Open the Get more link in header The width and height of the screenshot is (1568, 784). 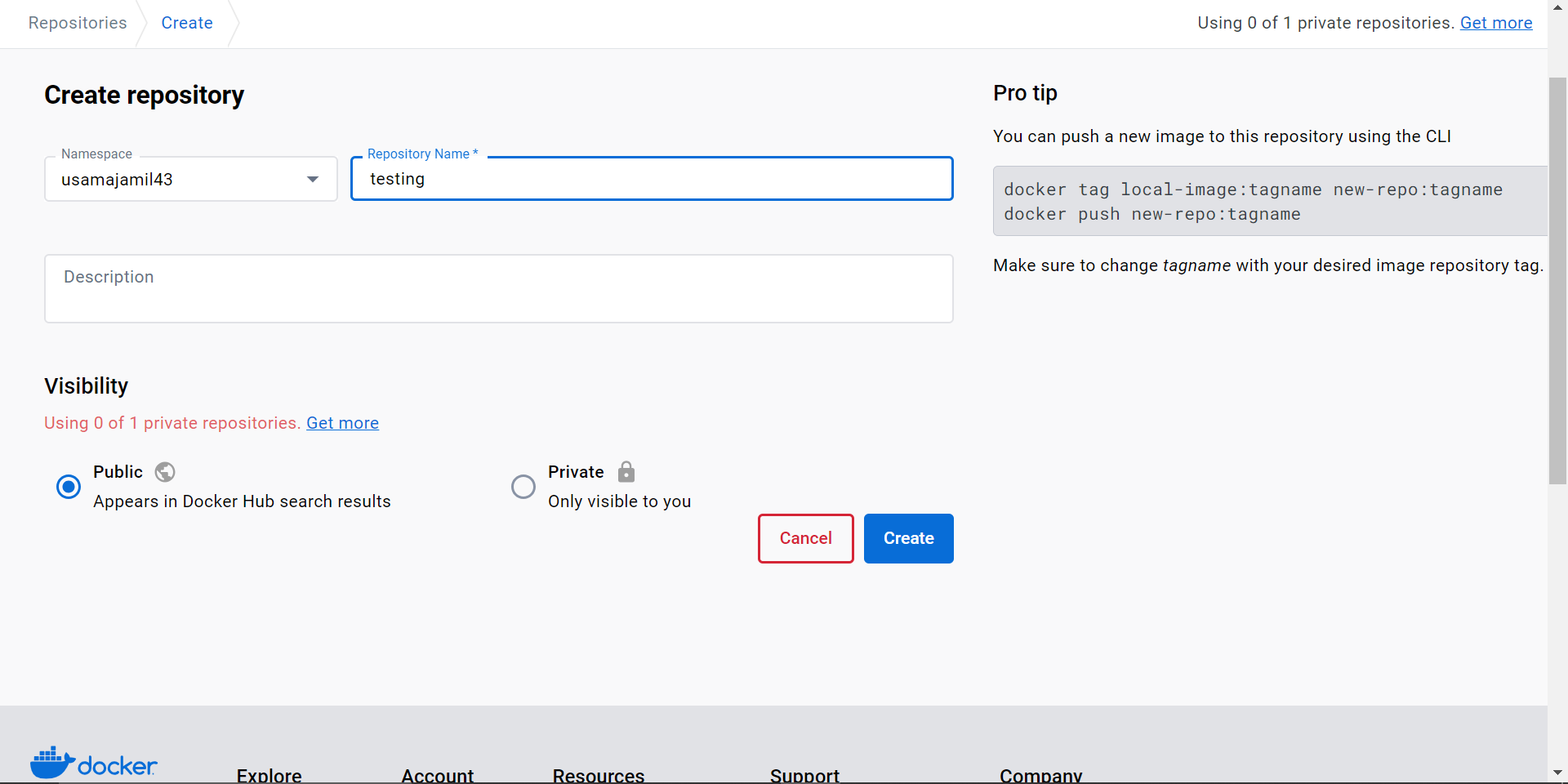pos(1496,23)
